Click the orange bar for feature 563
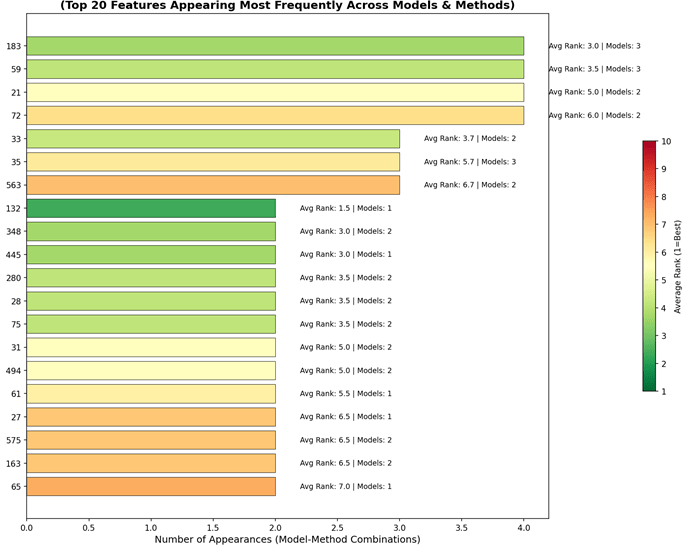 (x=213, y=185)
